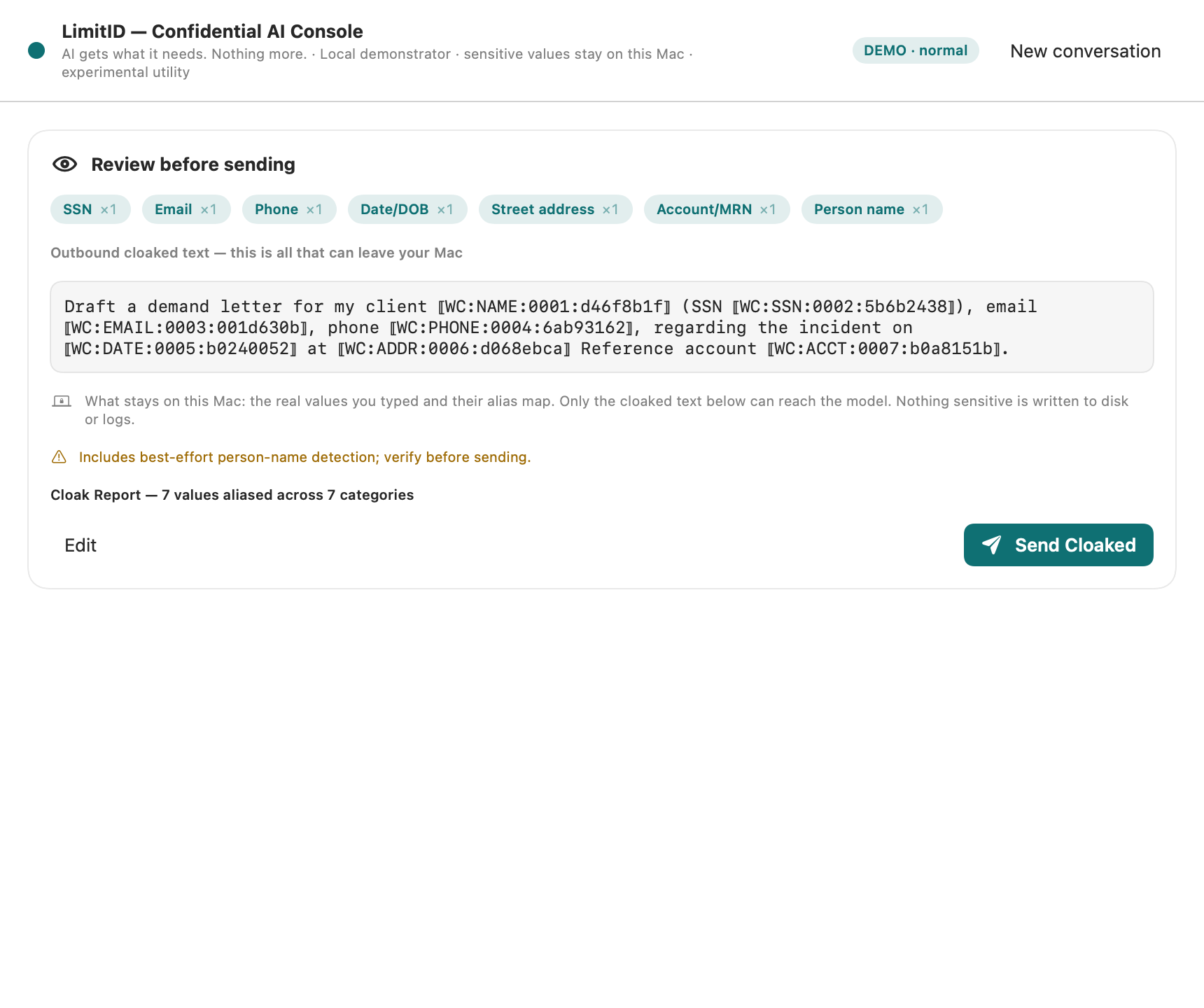1204x1008 pixels.
Task: Click the LimitID — Confidential AI Console title
Action: point(212,31)
